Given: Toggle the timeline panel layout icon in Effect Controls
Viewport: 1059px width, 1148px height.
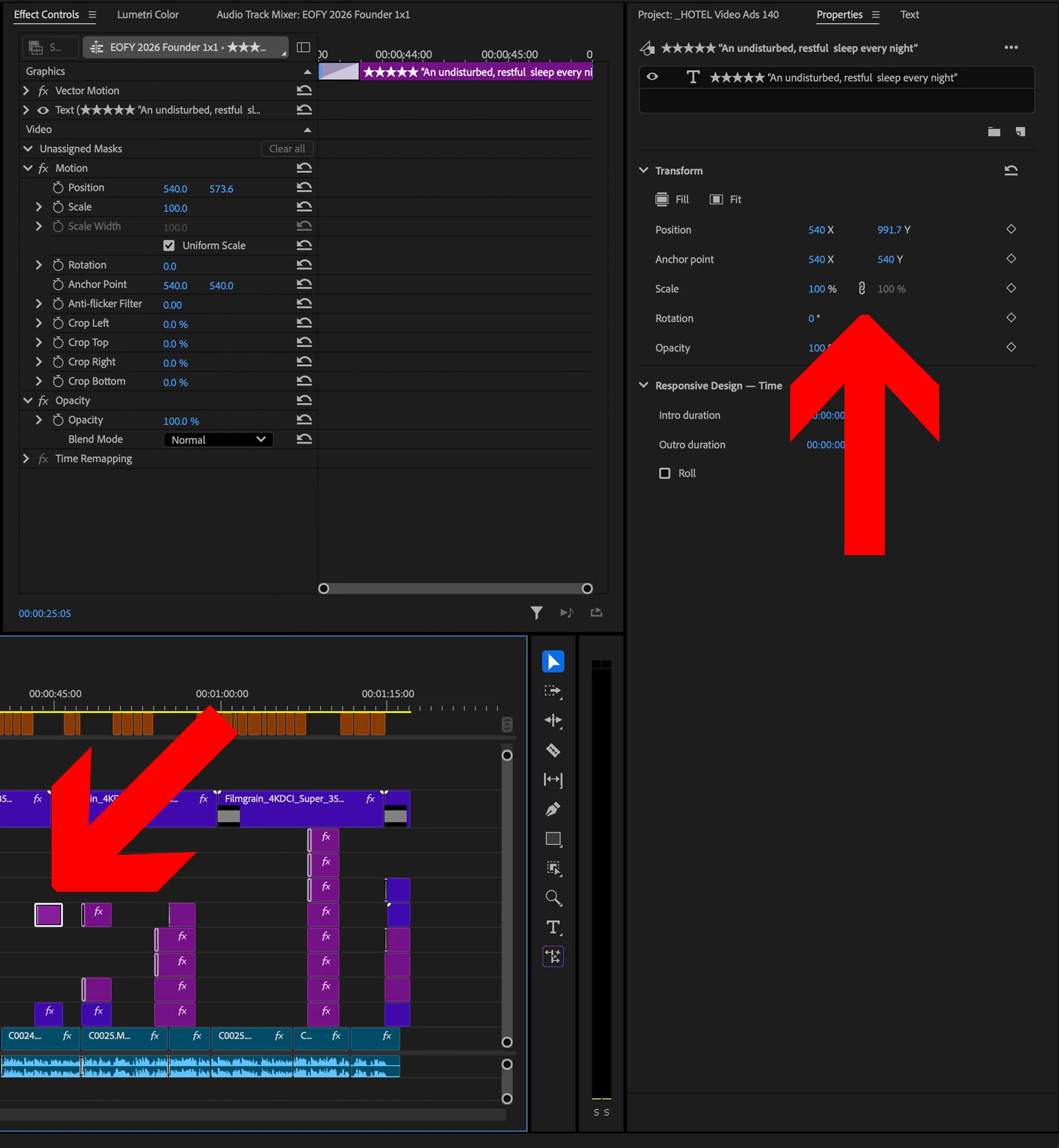Looking at the screenshot, I should point(303,47).
